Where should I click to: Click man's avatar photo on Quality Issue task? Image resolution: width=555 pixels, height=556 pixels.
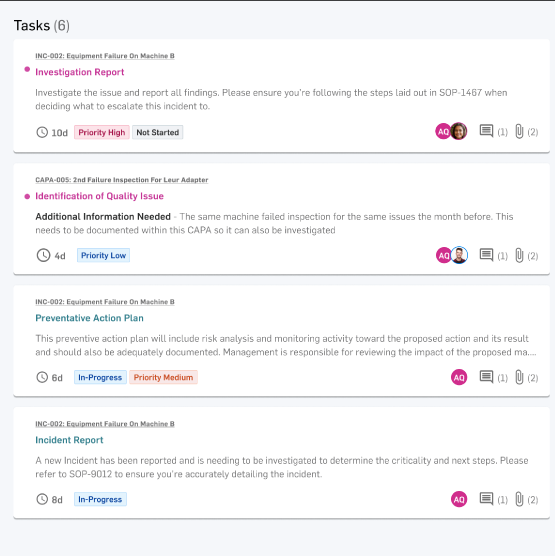(x=459, y=255)
